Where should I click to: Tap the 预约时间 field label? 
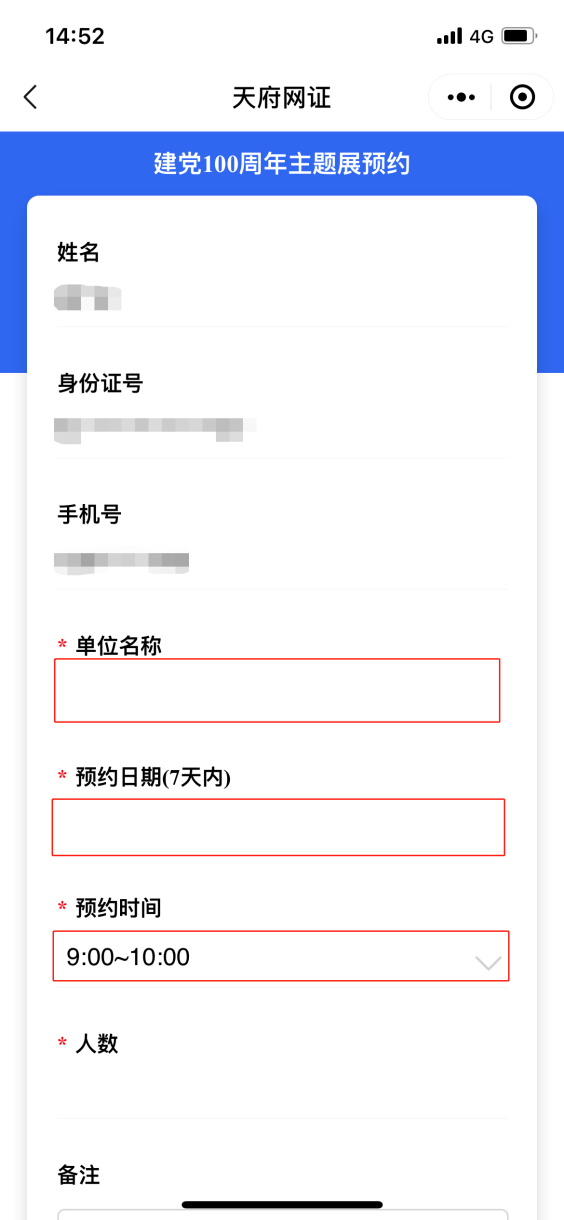pyautogui.click(x=118, y=908)
